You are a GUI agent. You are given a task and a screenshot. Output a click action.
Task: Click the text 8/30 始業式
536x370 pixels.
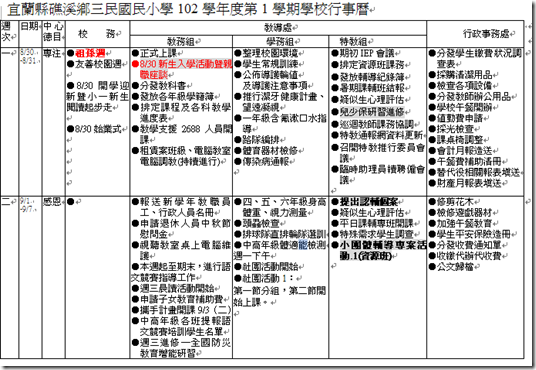pos(98,129)
